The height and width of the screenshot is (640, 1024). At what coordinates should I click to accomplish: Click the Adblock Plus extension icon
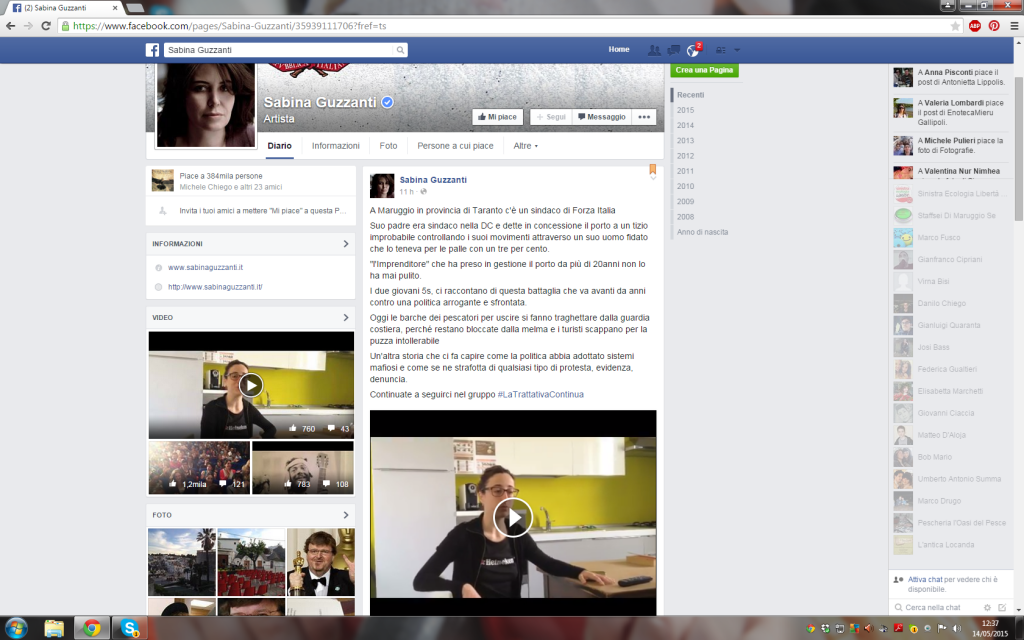pyautogui.click(x=974, y=26)
